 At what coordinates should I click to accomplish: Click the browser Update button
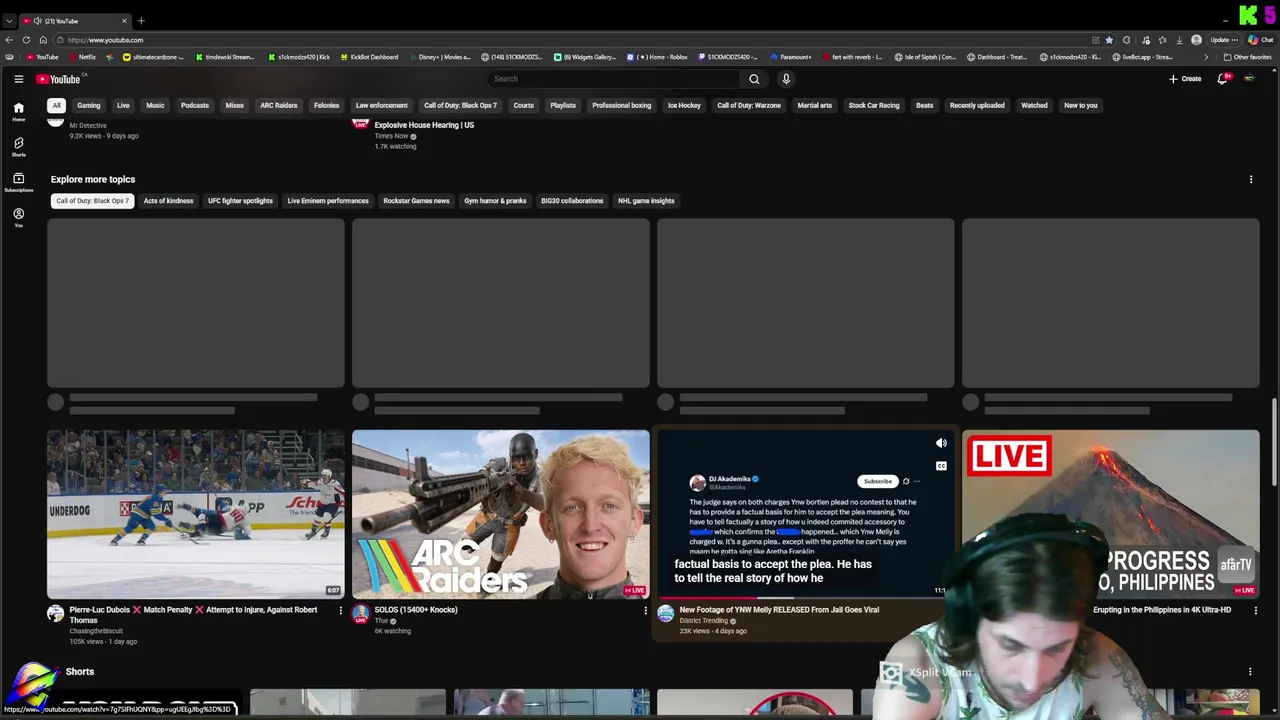click(1223, 40)
